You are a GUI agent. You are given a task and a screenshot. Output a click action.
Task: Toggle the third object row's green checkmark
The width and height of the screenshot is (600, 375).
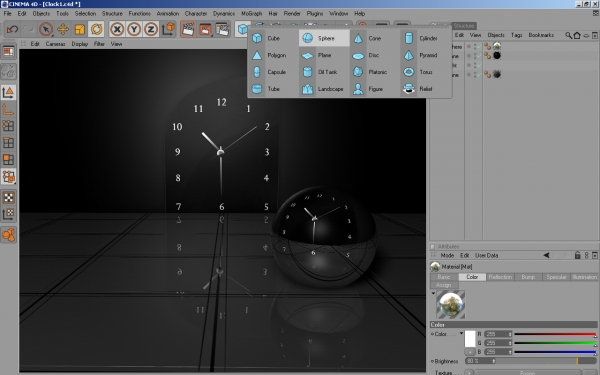pyautogui.click(x=479, y=65)
